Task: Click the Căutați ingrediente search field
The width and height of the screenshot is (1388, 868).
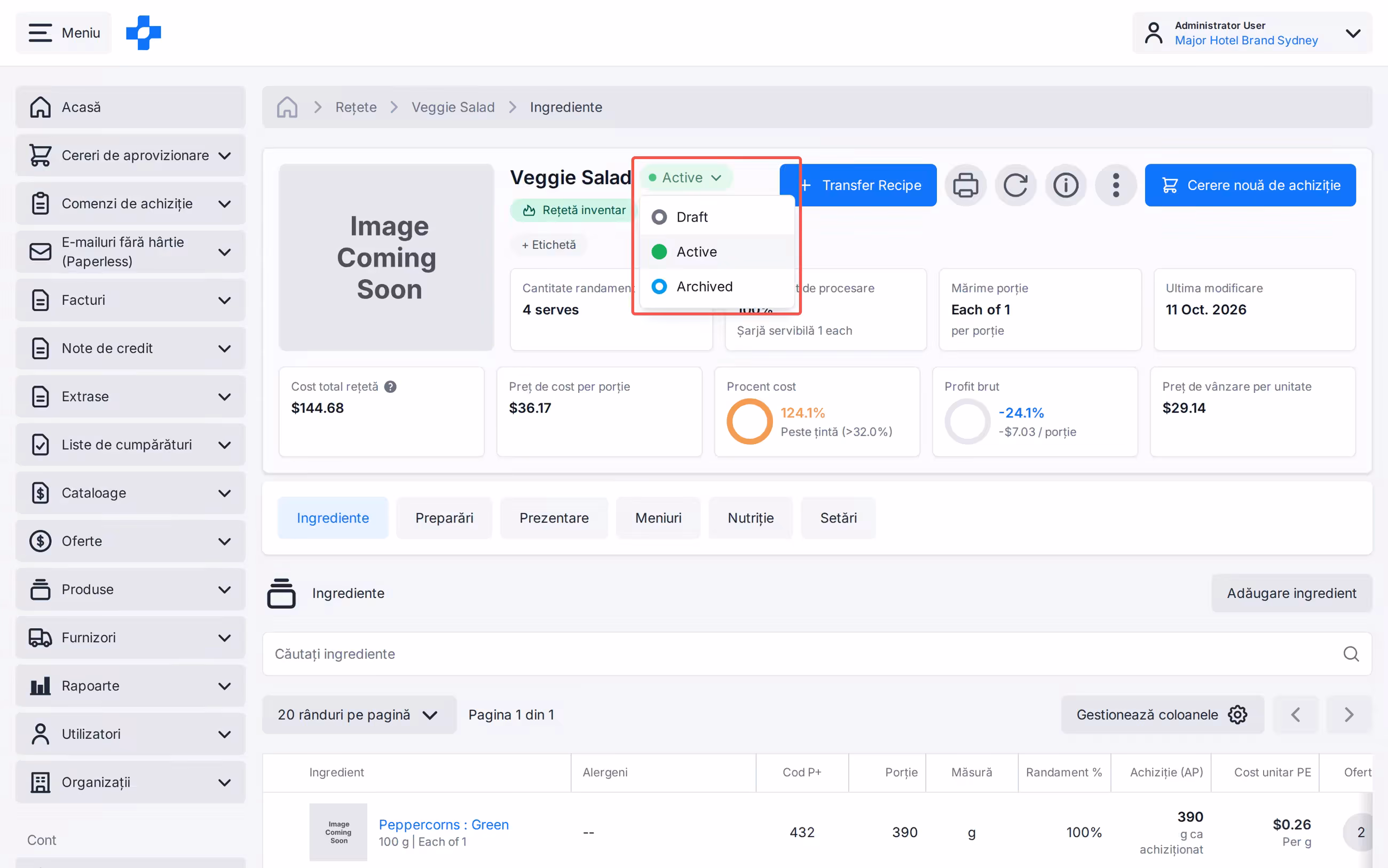Action: [x=817, y=654]
